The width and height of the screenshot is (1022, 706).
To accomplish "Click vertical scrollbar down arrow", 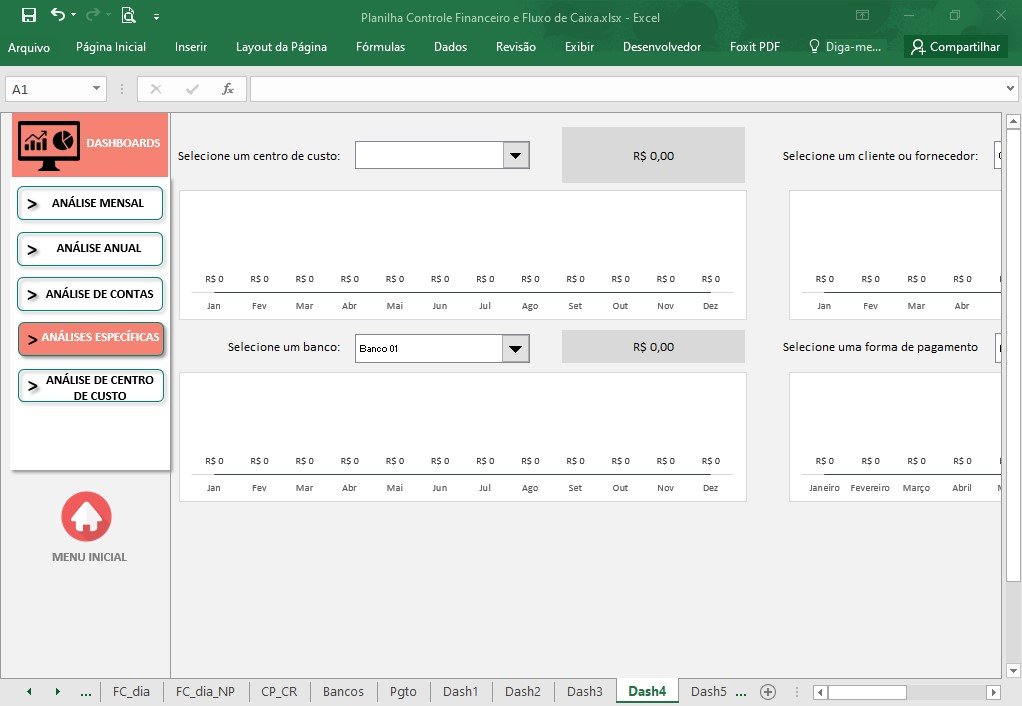I will (1013, 670).
